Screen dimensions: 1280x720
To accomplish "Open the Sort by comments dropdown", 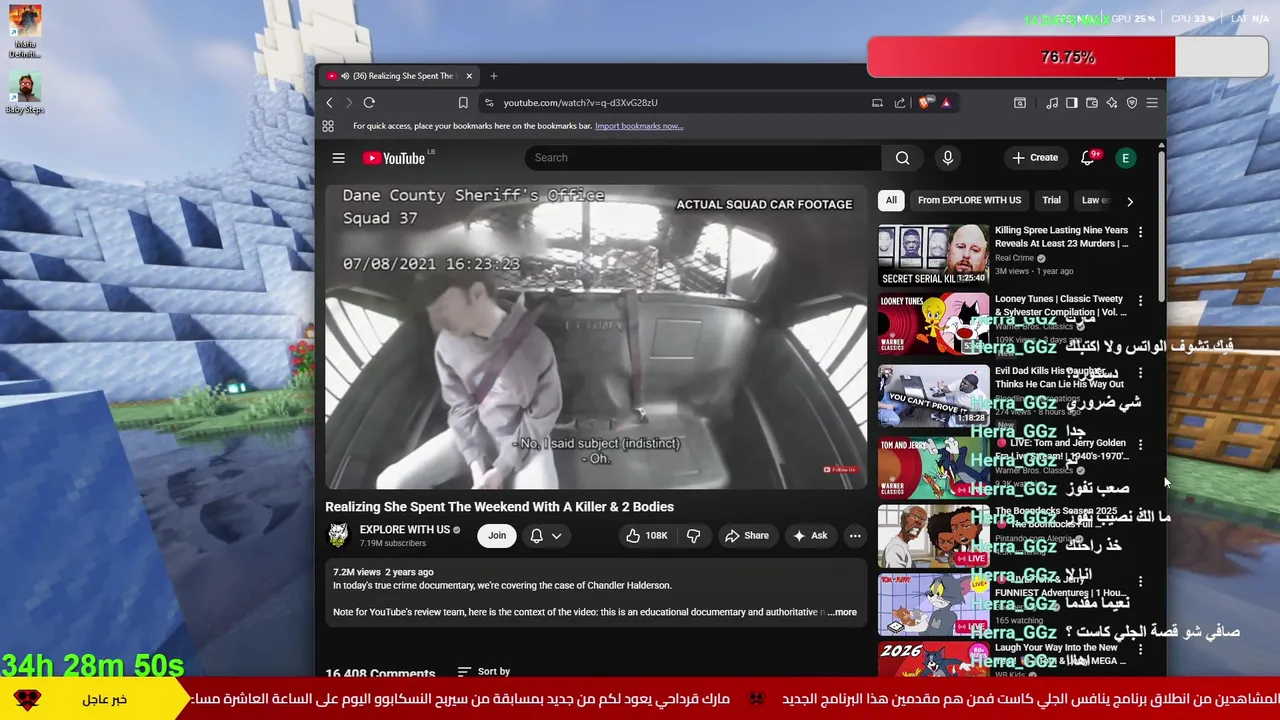I will [x=484, y=672].
